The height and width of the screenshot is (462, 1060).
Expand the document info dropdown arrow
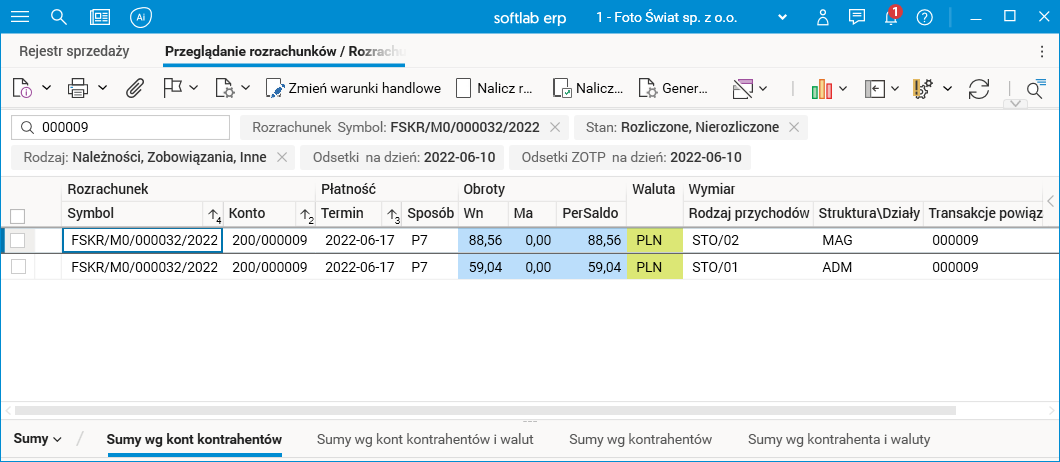coord(47,88)
